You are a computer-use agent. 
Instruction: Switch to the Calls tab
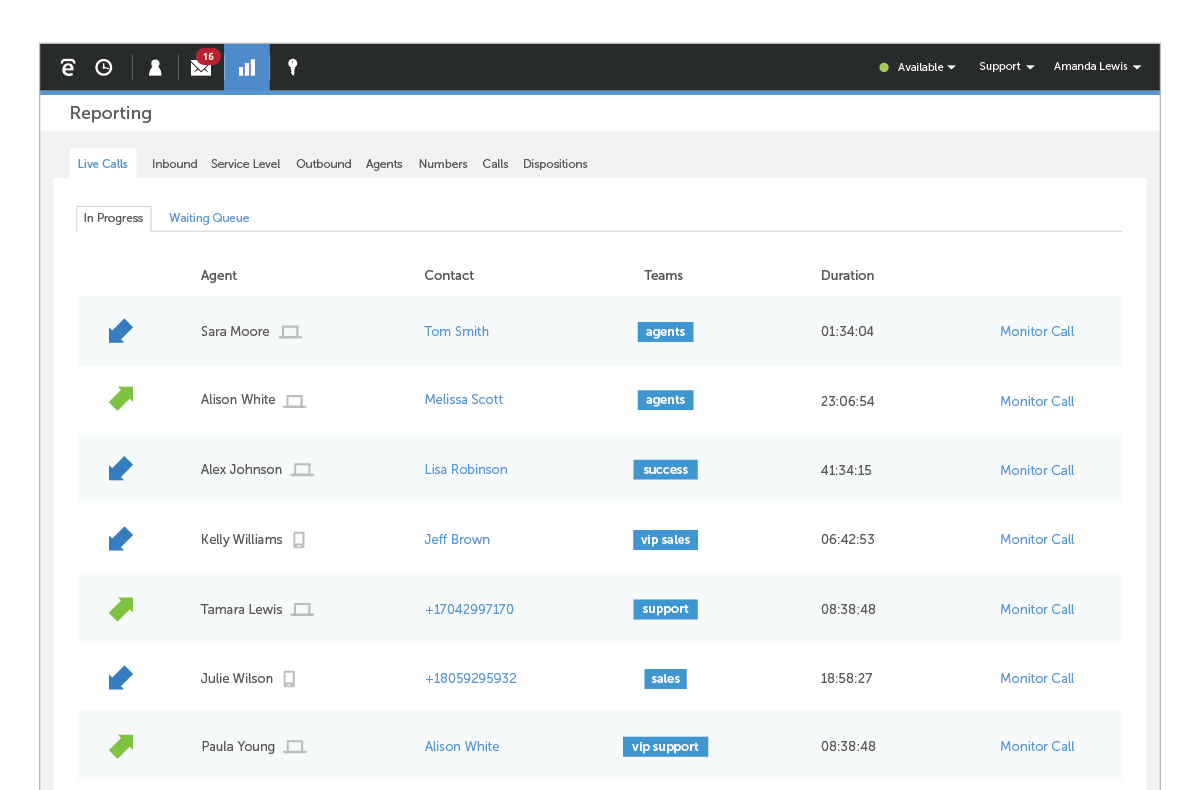(495, 164)
